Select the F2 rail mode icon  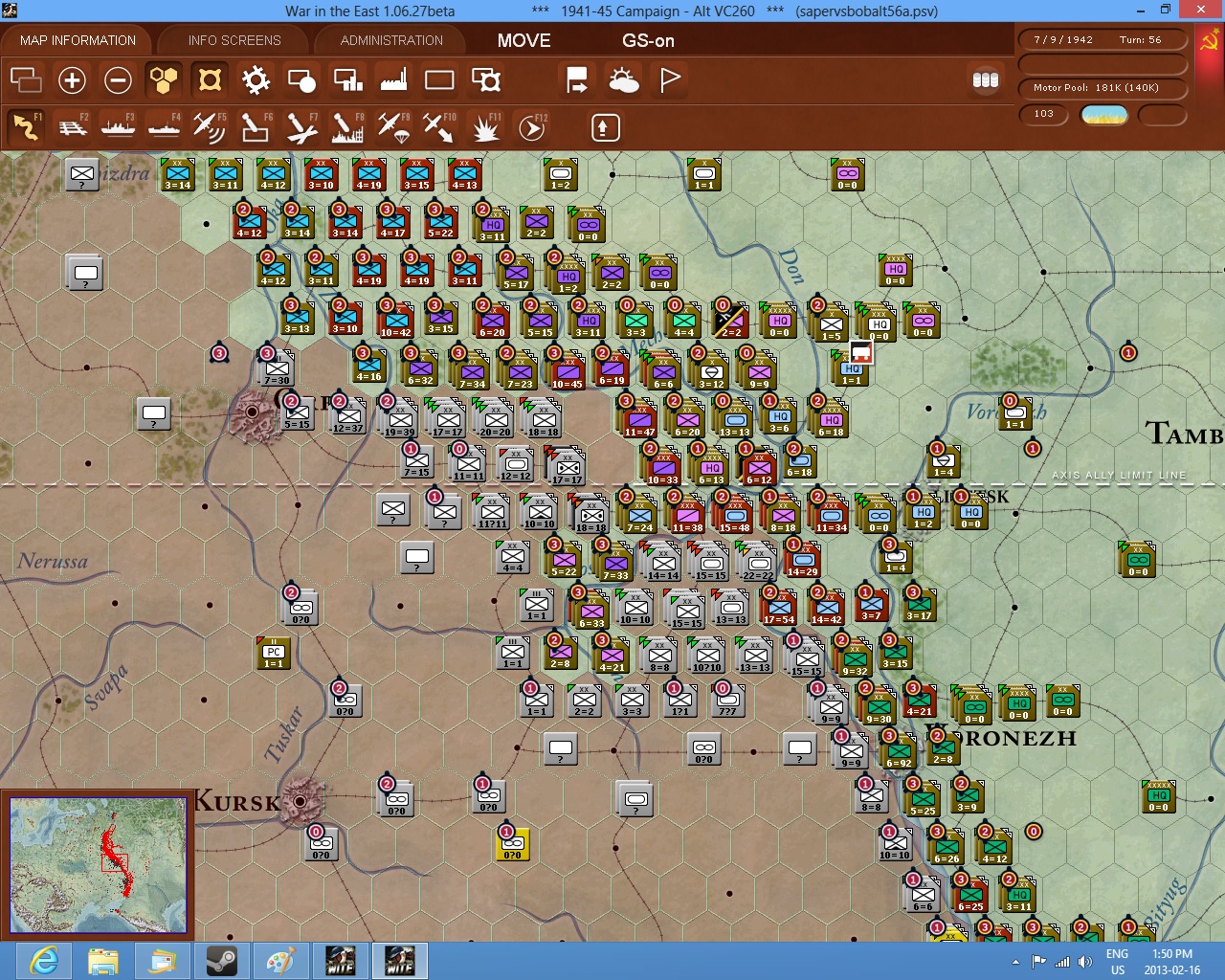click(72, 127)
